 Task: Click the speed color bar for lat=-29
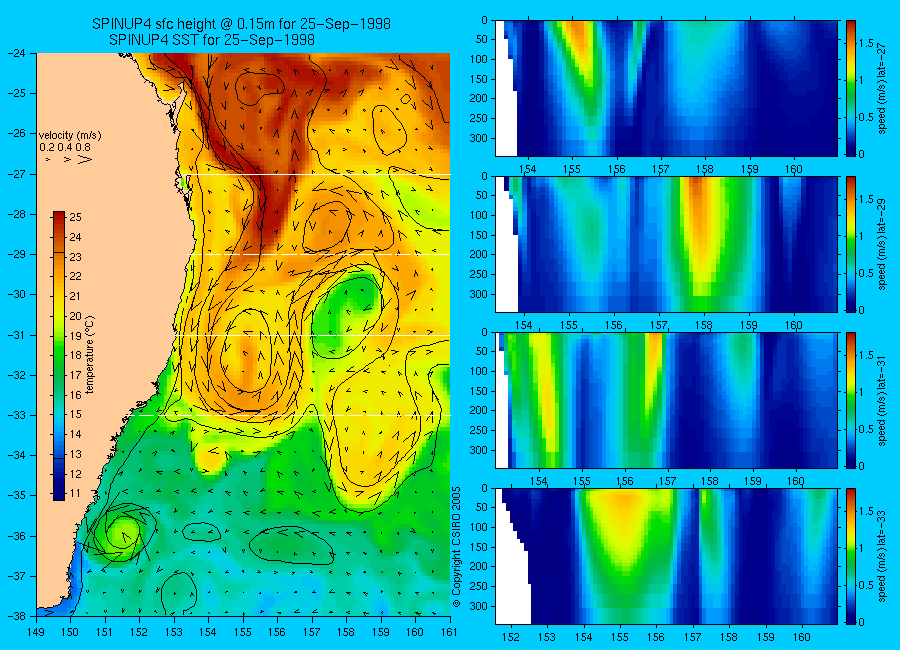pyautogui.click(x=850, y=244)
